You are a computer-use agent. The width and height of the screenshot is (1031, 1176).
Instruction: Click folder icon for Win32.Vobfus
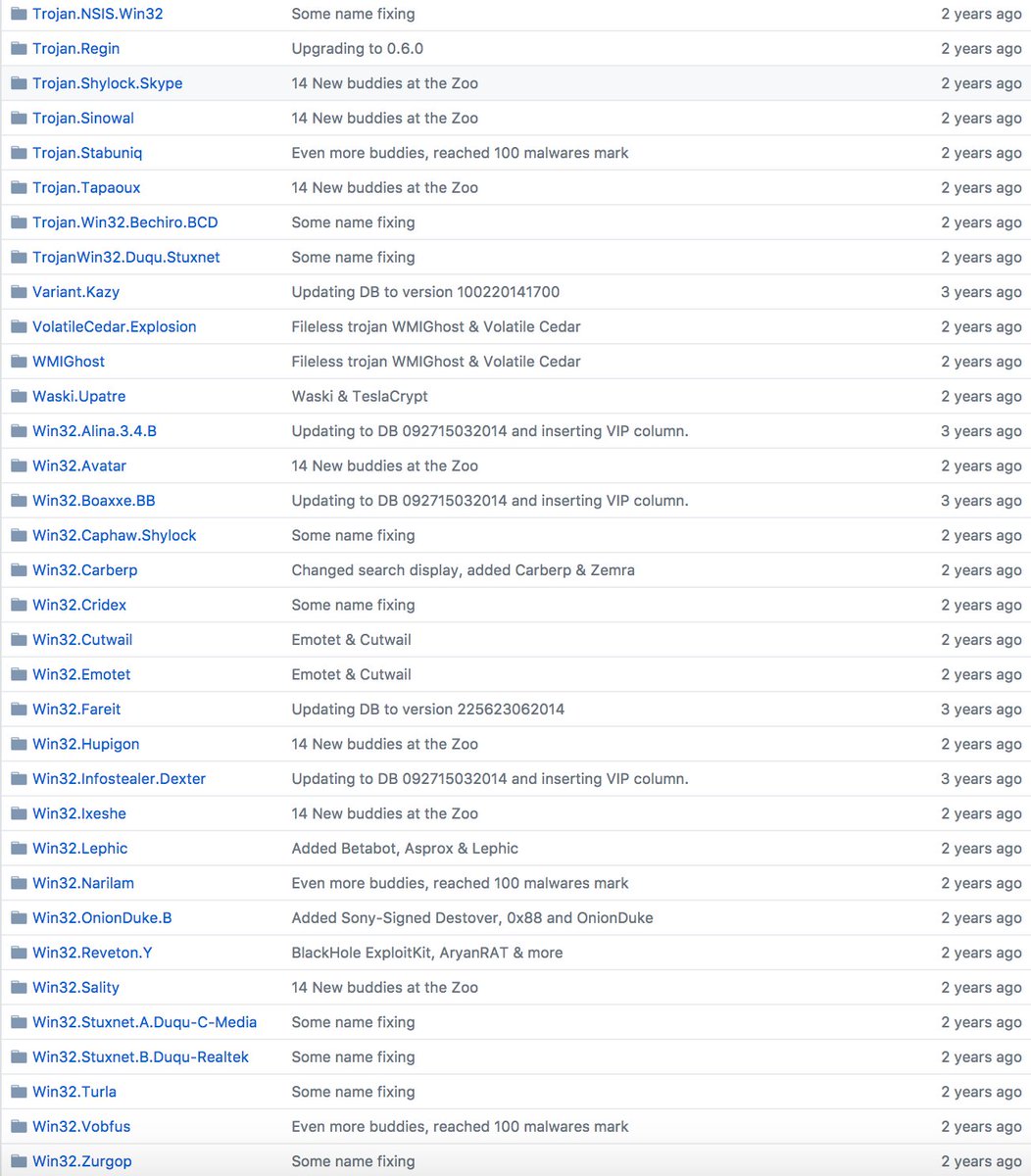(x=19, y=1126)
